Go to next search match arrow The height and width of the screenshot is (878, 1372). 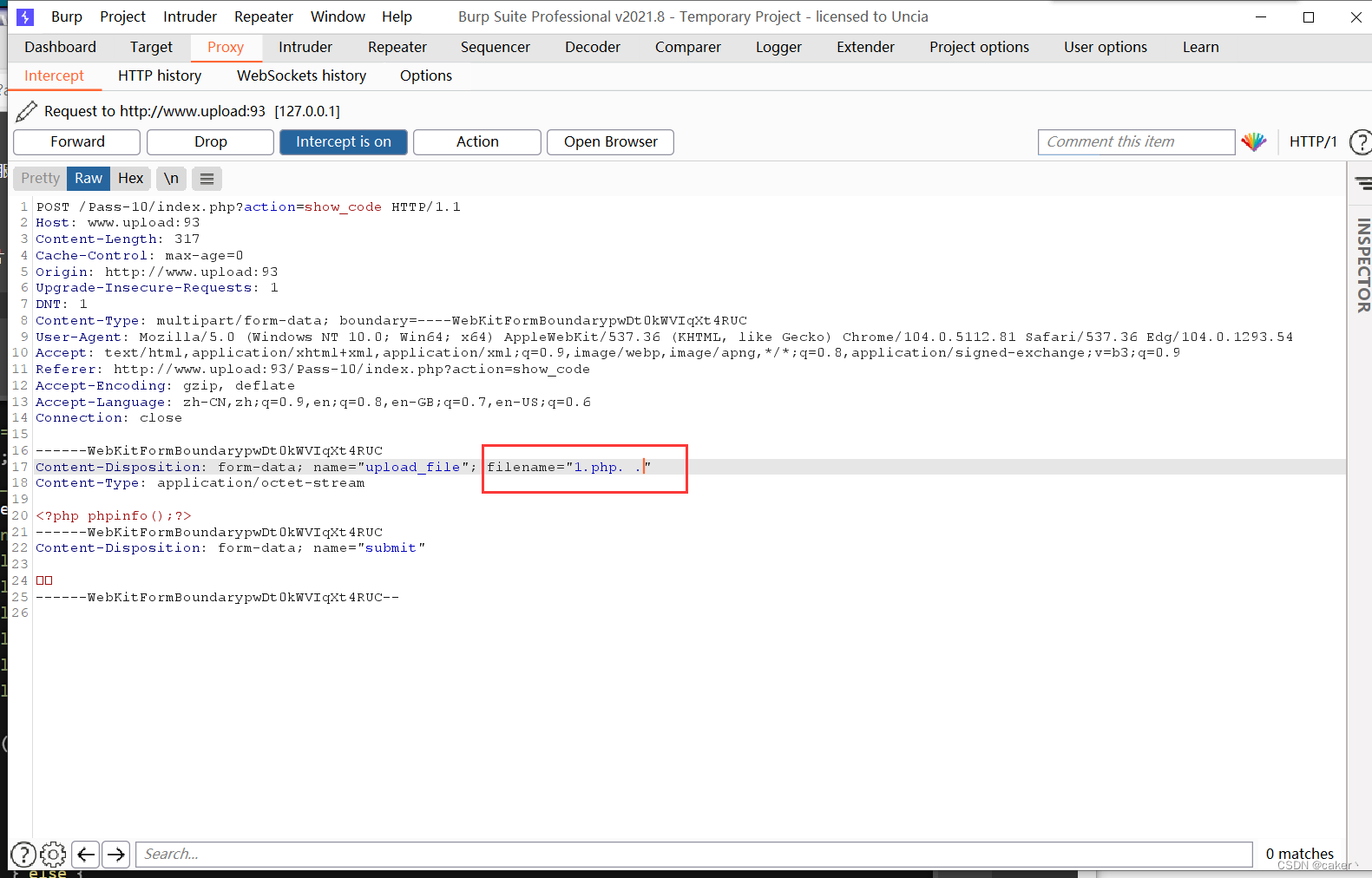[x=115, y=855]
